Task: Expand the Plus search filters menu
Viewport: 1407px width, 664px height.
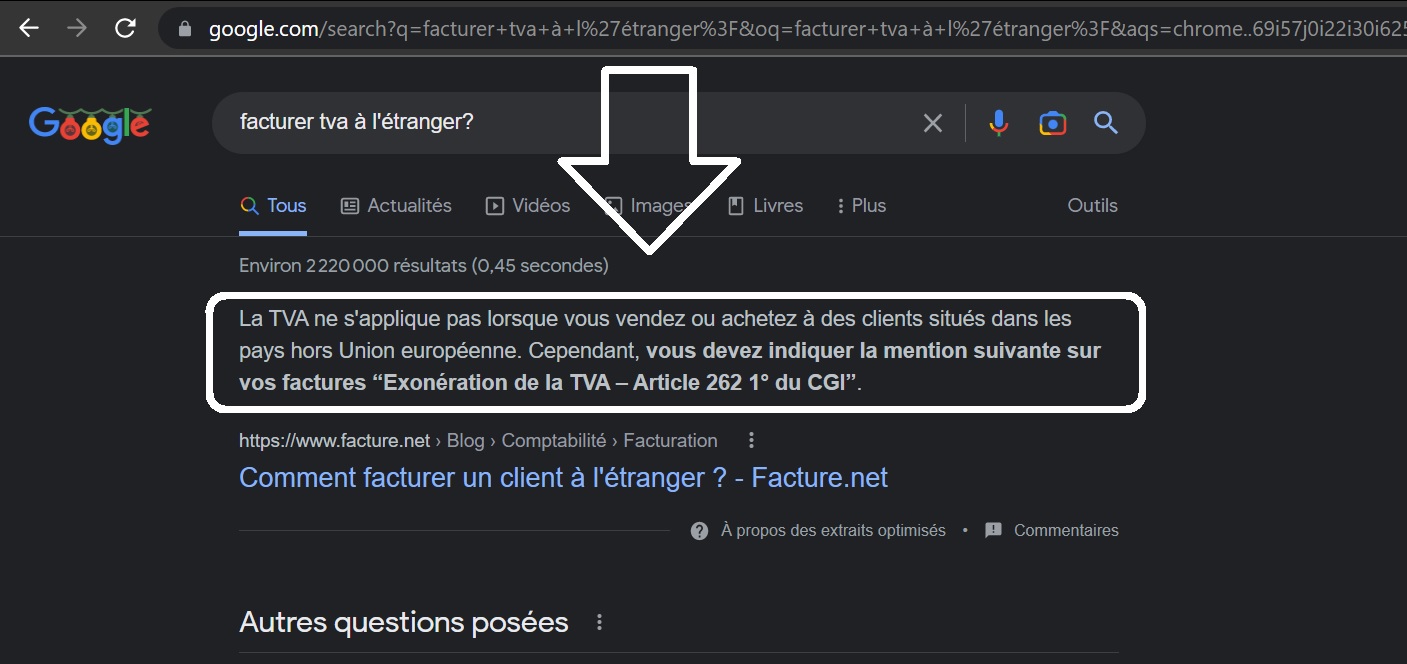Action: (861, 205)
